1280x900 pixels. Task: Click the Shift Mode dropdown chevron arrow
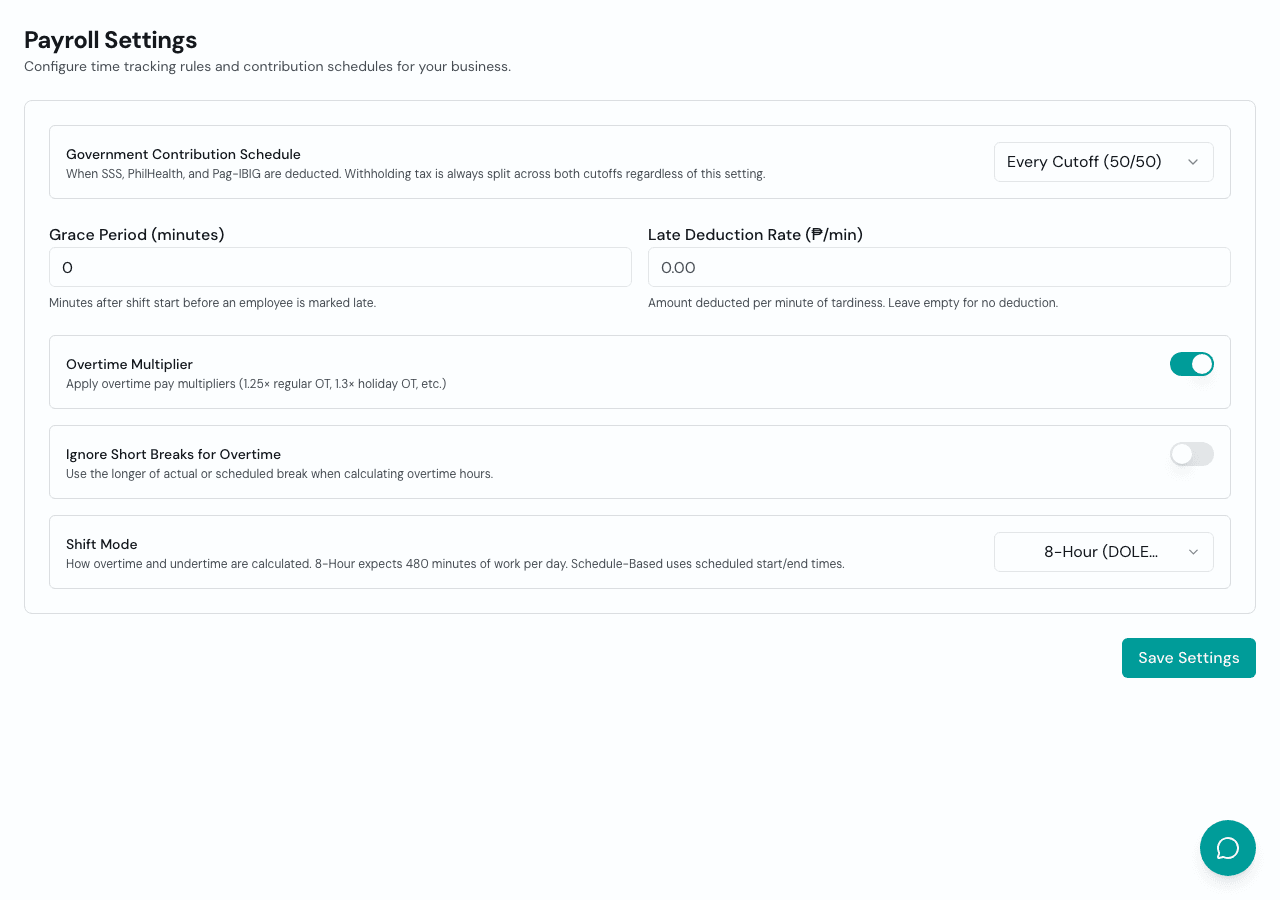[x=1192, y=552]
